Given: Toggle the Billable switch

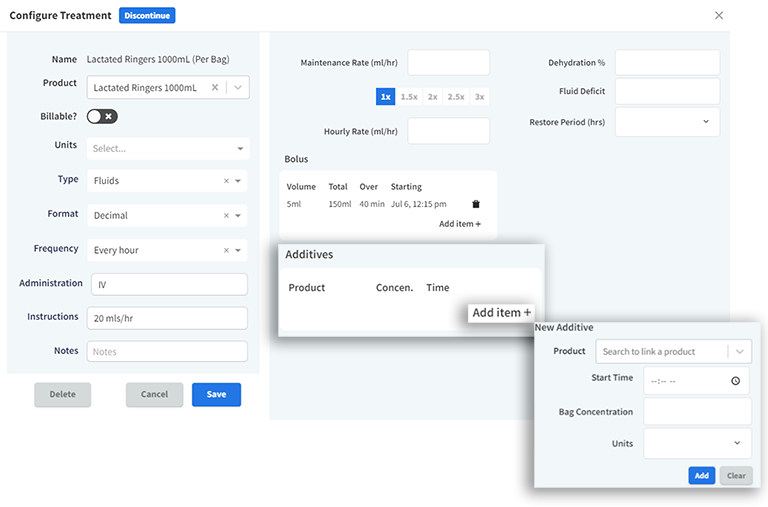Looking at the screenshot, I should [102, 116].
